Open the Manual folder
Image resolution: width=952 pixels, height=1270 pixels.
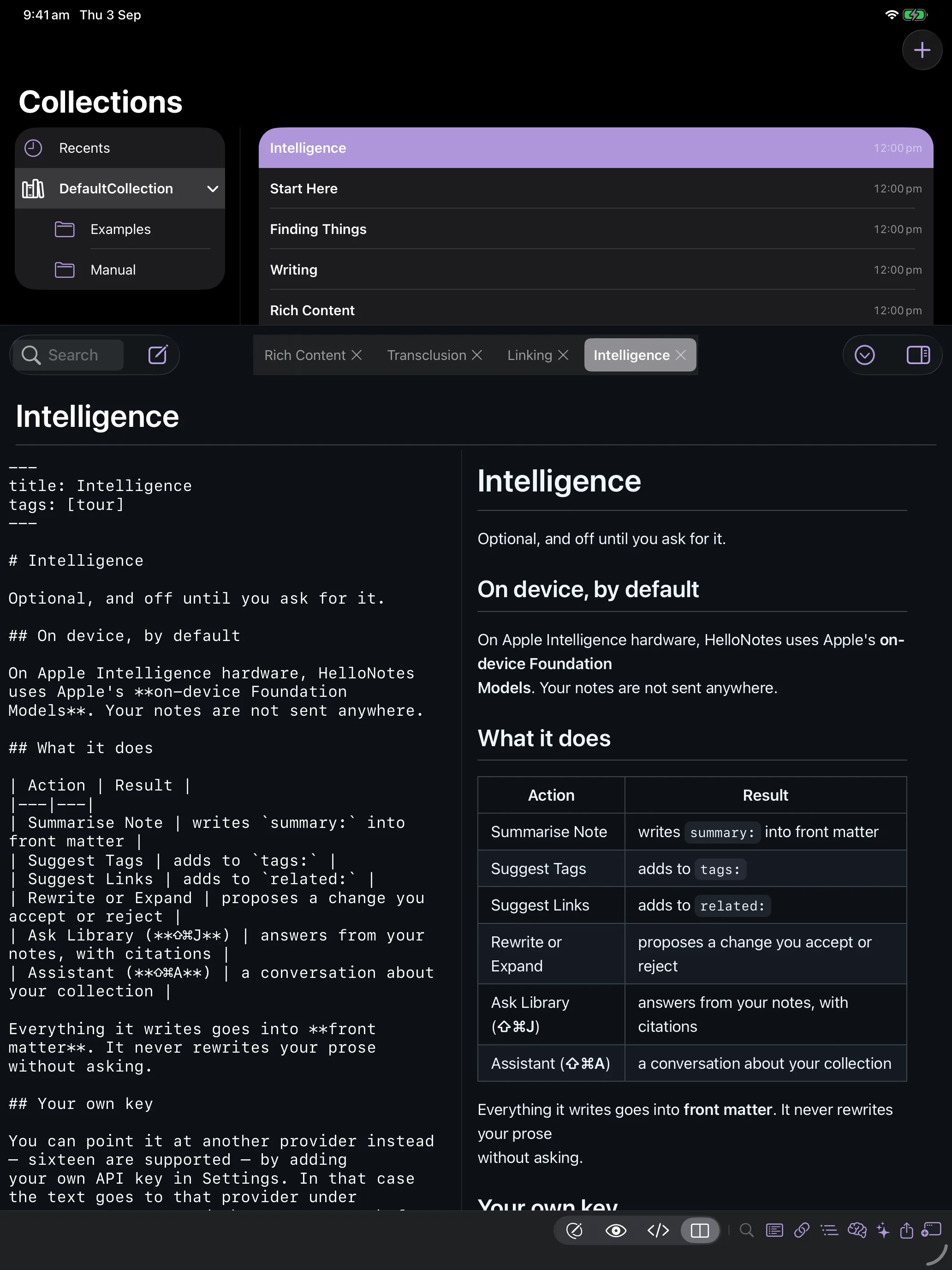pos(119,270)
